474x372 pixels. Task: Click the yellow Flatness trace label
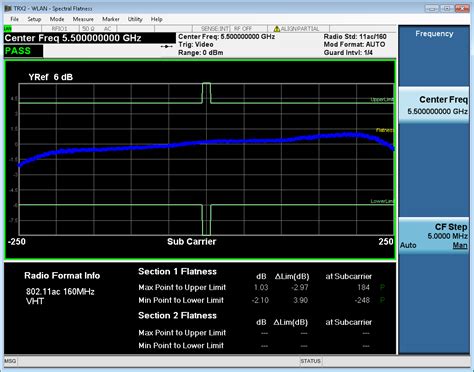[385, 130]
